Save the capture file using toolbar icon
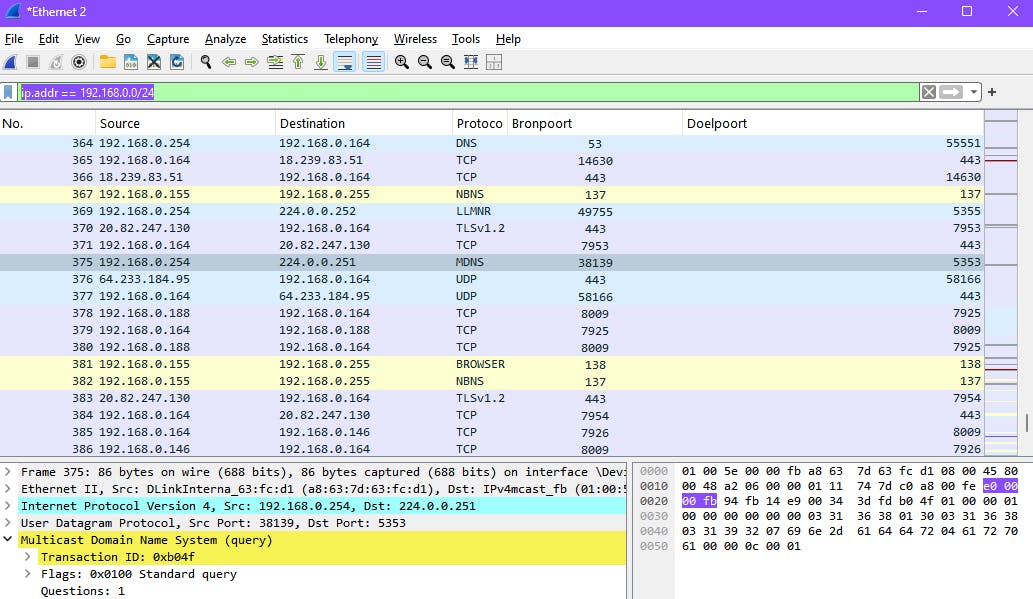Viewport: 1033px width, 599px height. point(130,62)
